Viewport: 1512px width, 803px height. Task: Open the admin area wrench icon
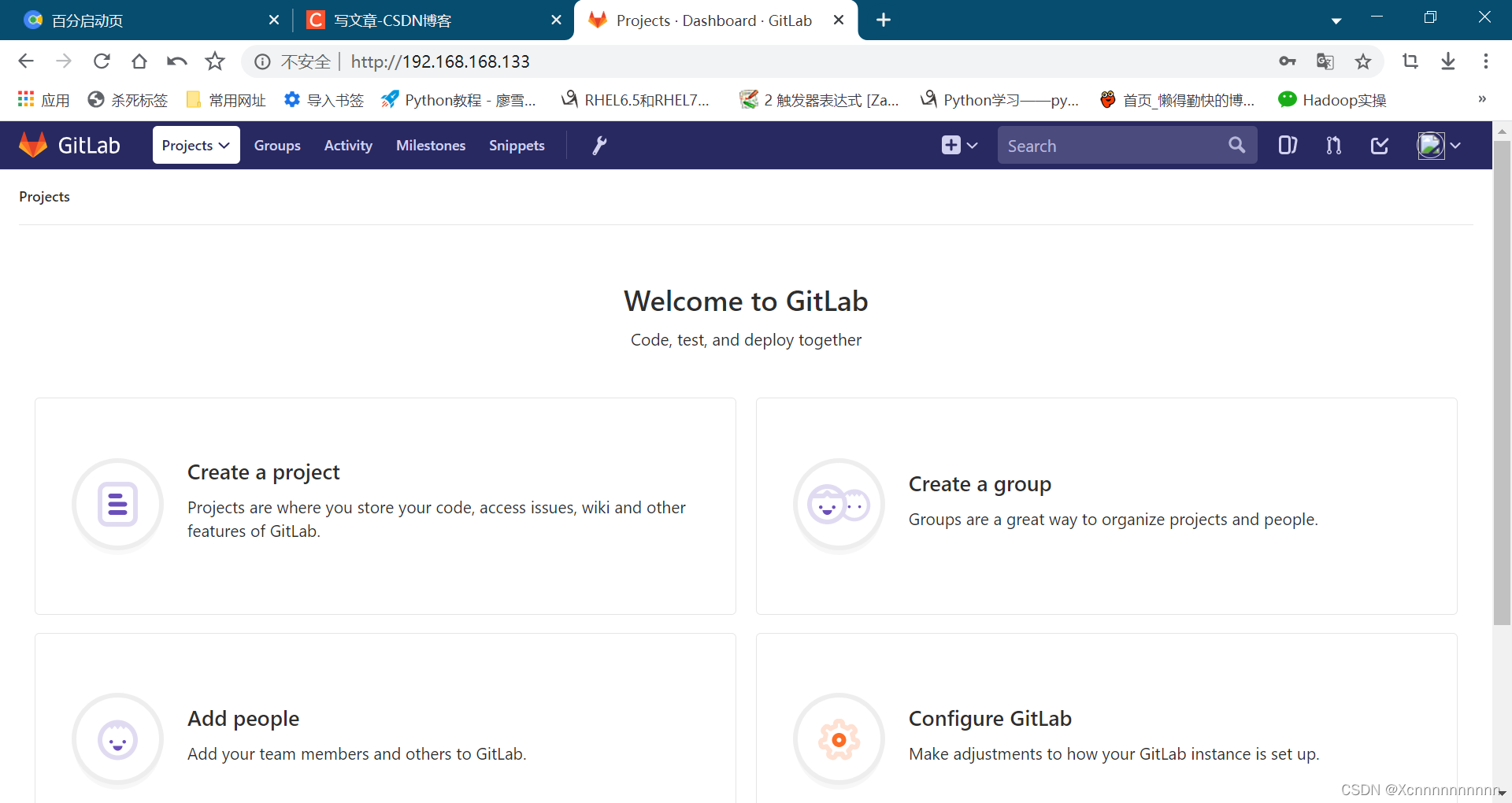pos(599,145)
